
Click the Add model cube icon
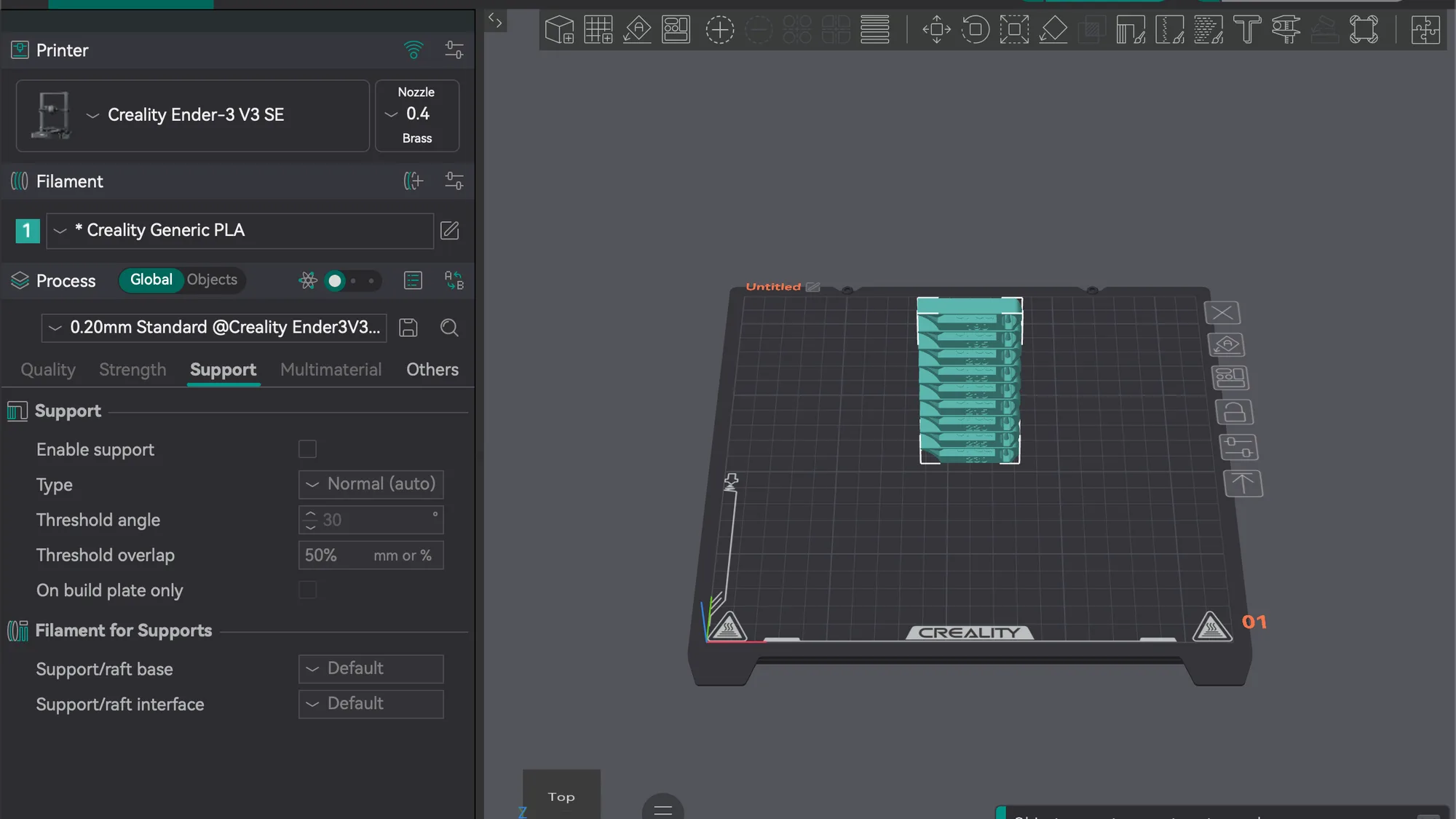point(559,30)
